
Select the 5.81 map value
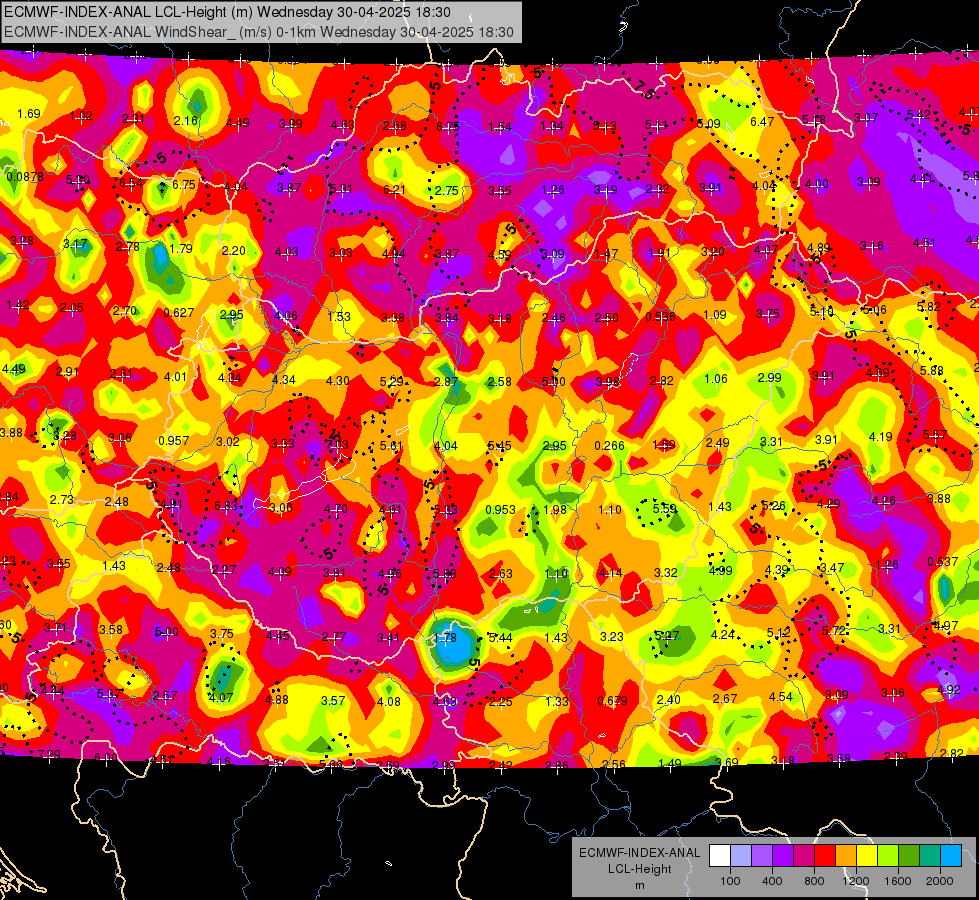coord(391,446)
